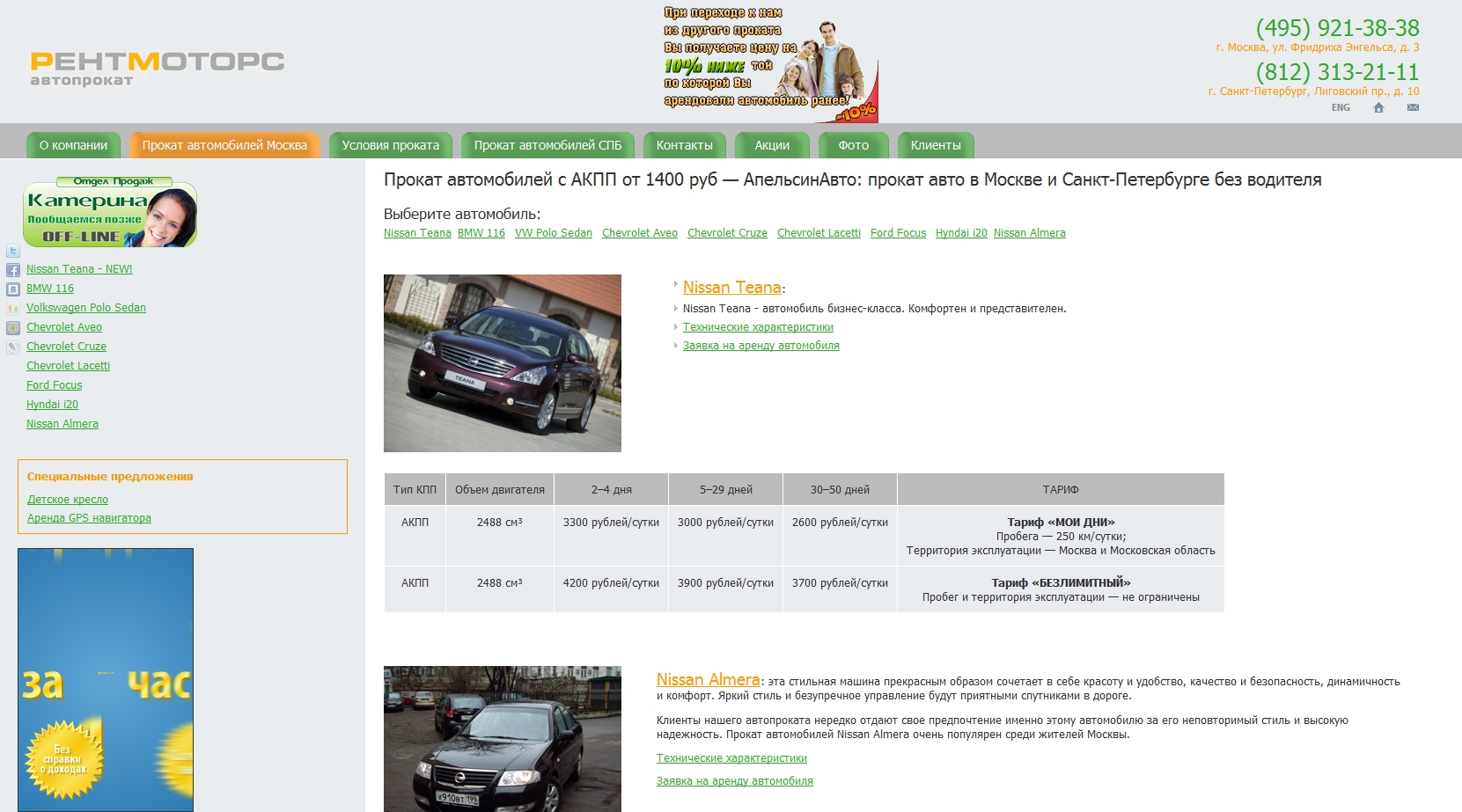Select the '4200 рублей/сутки' price cell

[x=612, y=589]
